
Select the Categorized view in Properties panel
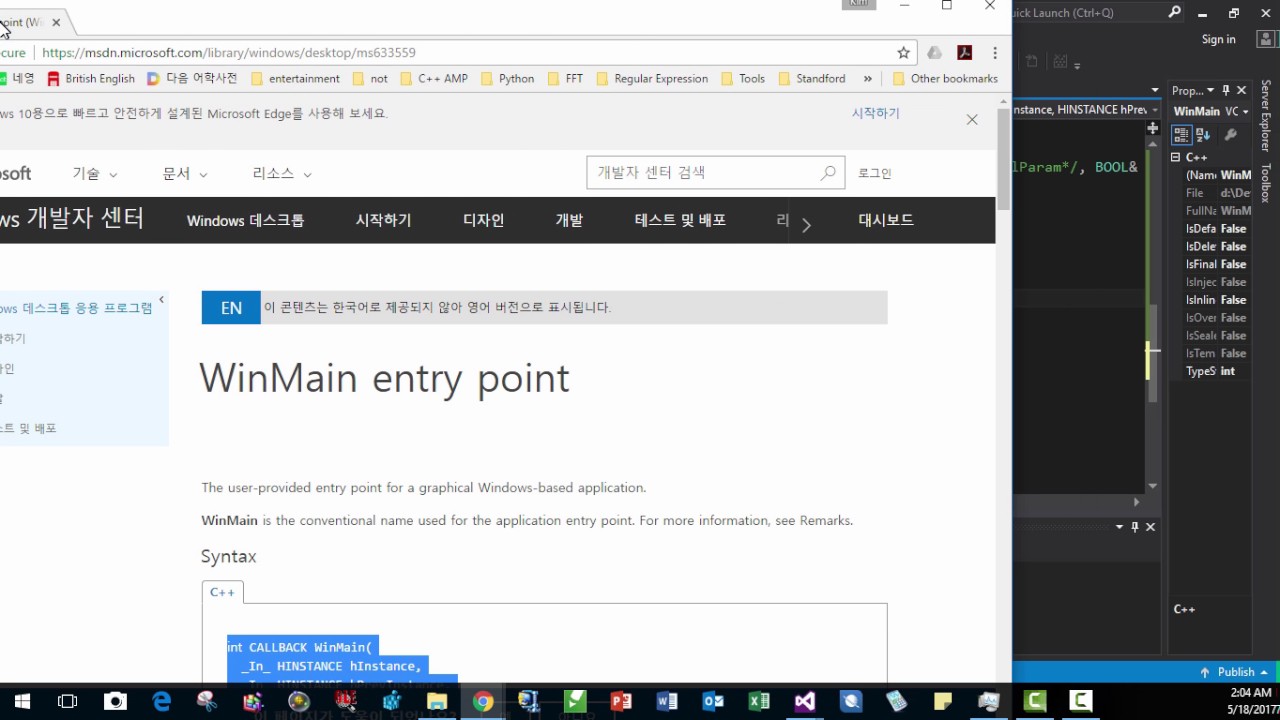(1181, 134)
